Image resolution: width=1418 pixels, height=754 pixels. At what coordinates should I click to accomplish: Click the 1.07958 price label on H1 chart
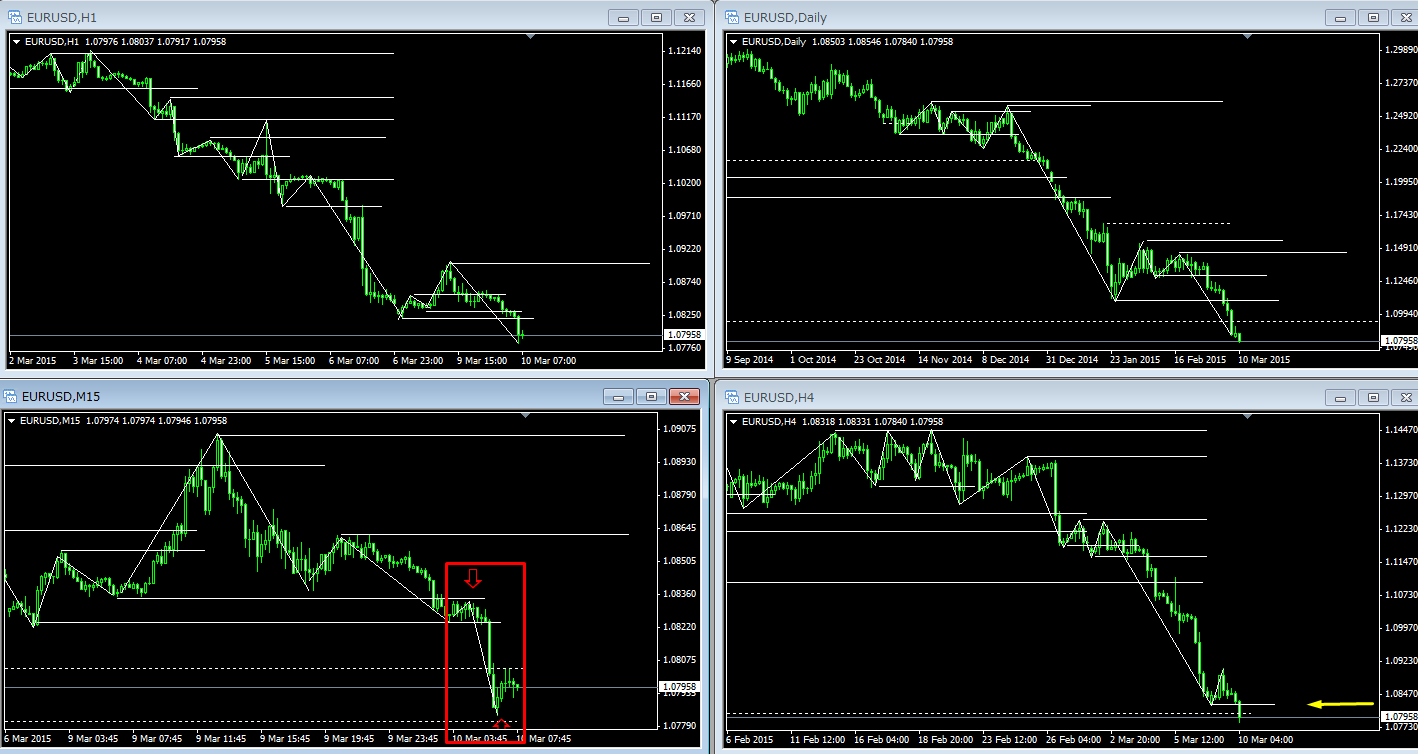pos(684,335)
